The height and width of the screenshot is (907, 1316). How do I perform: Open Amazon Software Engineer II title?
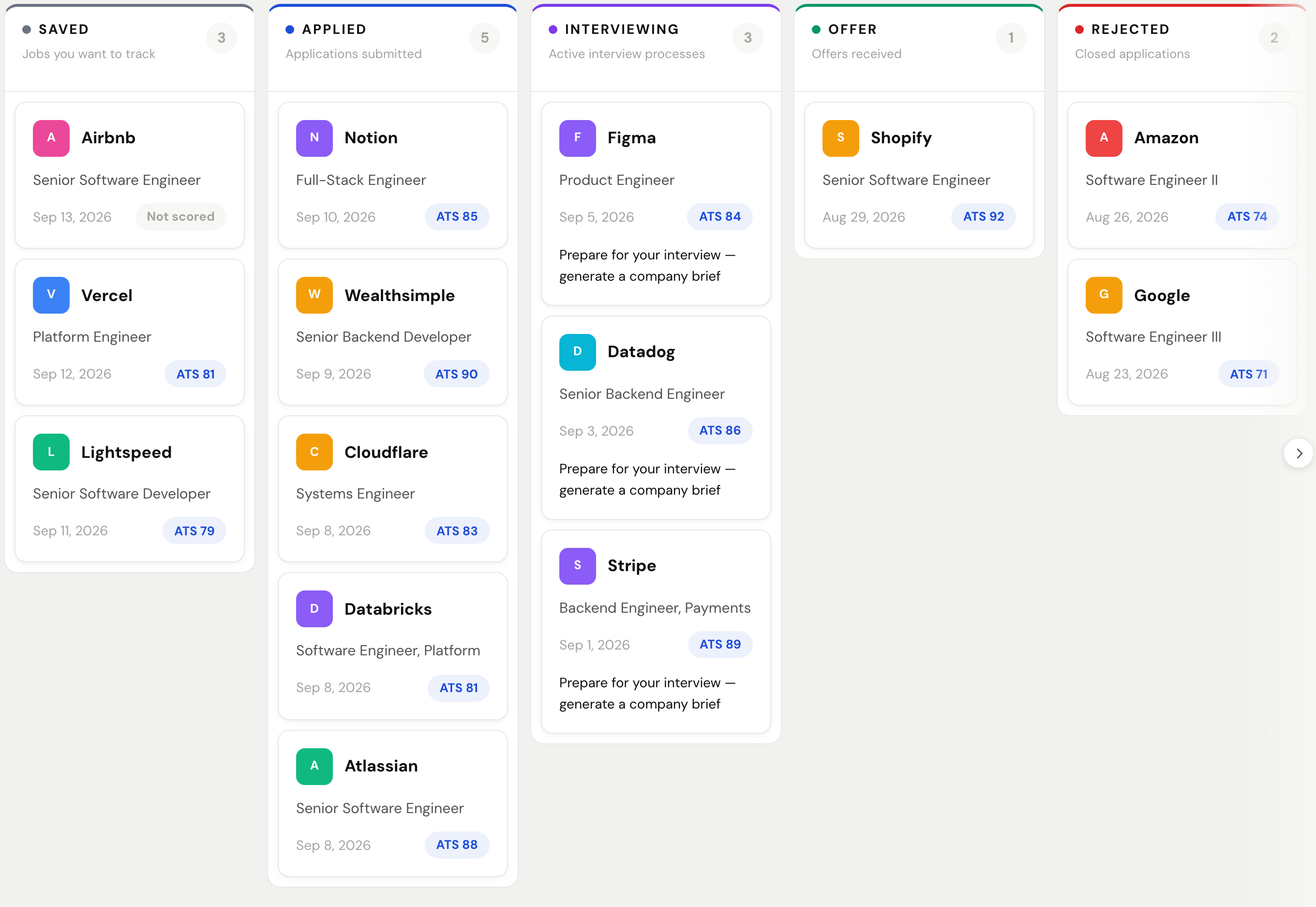[x=1151, y=180]
